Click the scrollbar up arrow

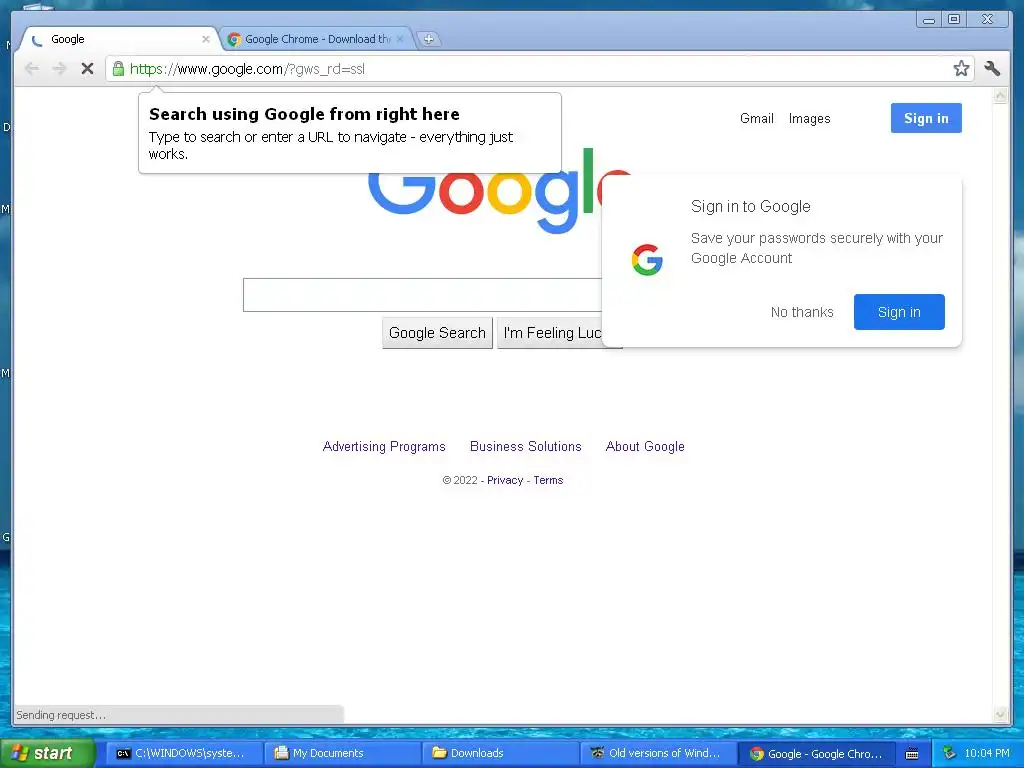coord(1000,96)
